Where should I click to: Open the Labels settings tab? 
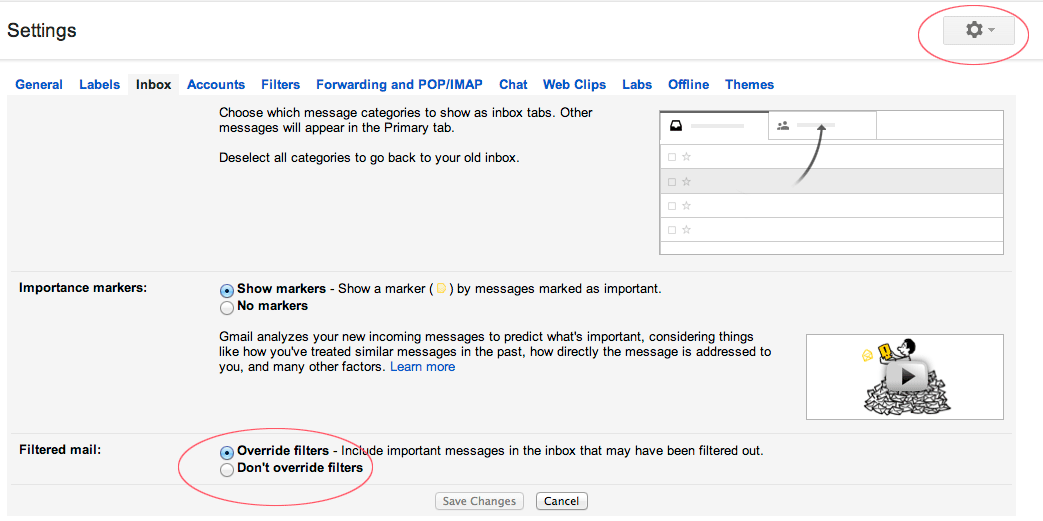[x=100, y=85]
